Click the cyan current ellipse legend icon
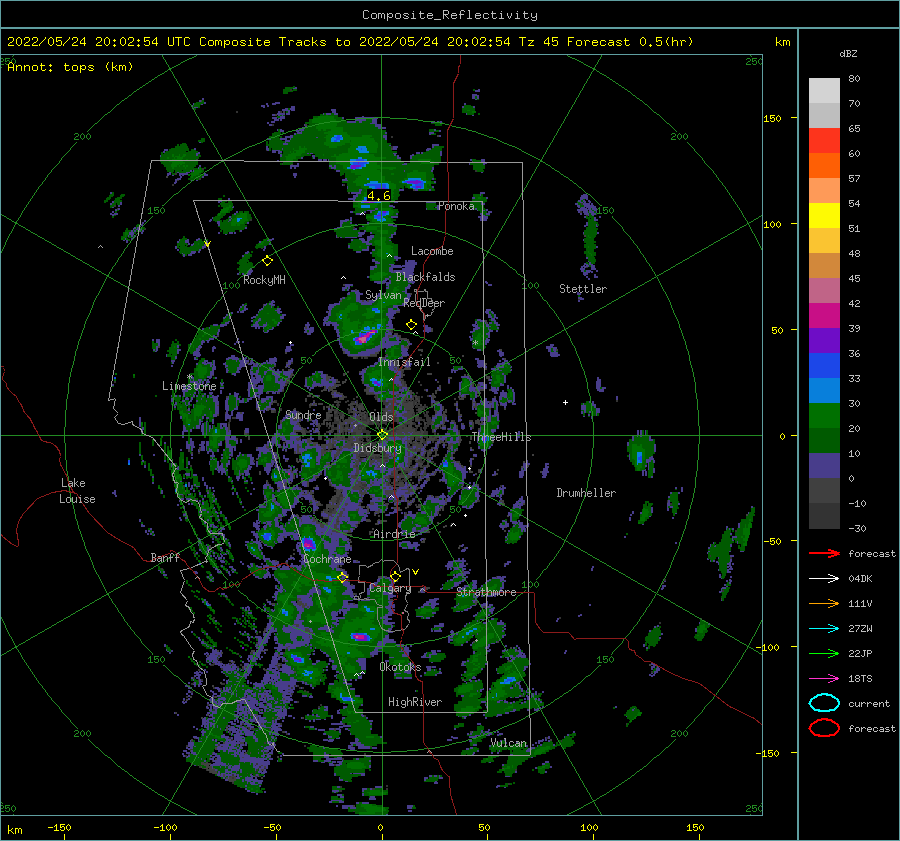The height and width of the screenshot is (841, 900). point(824,703)
